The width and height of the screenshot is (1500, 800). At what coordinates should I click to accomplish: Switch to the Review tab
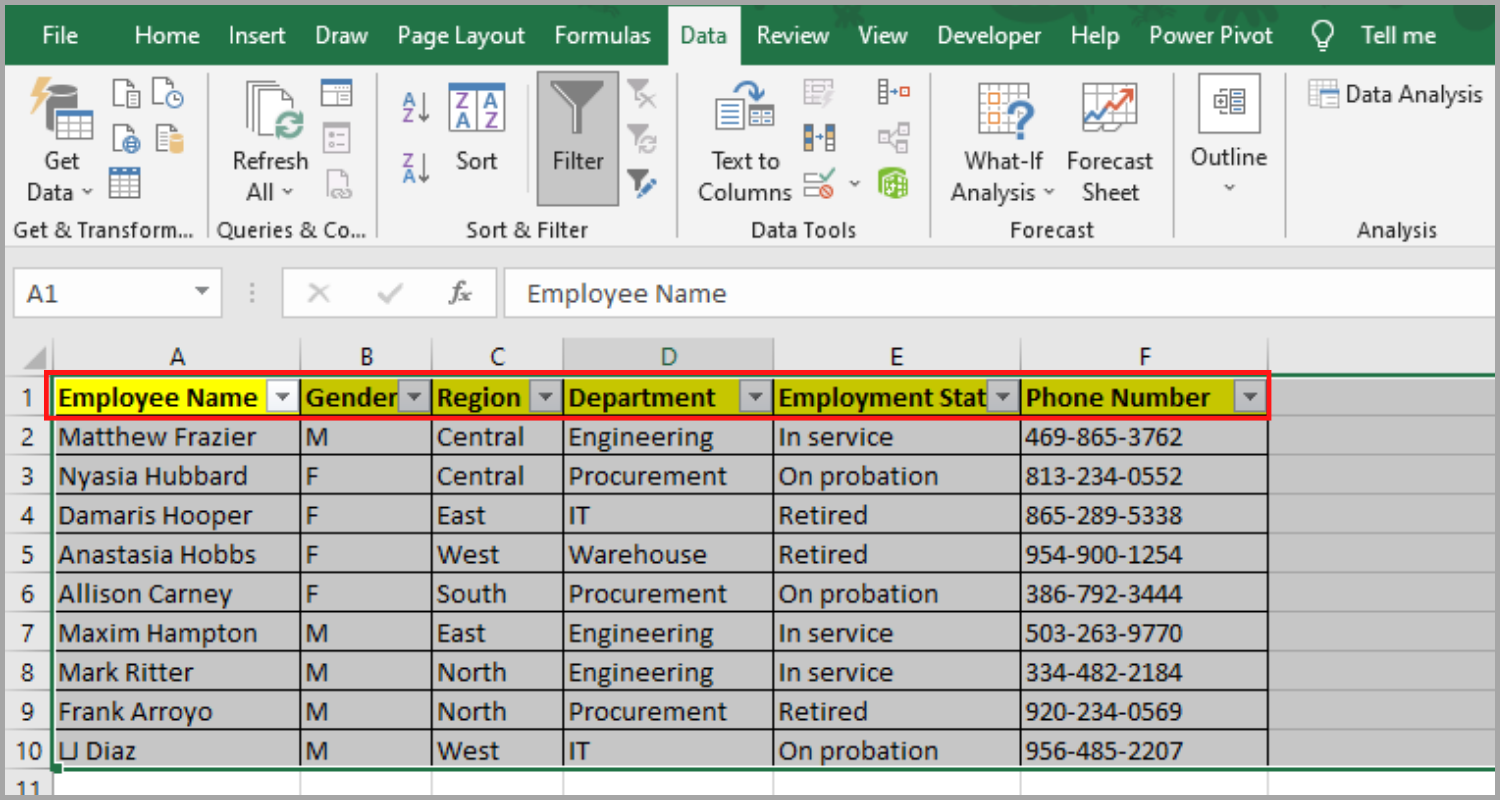pos(792,35)
